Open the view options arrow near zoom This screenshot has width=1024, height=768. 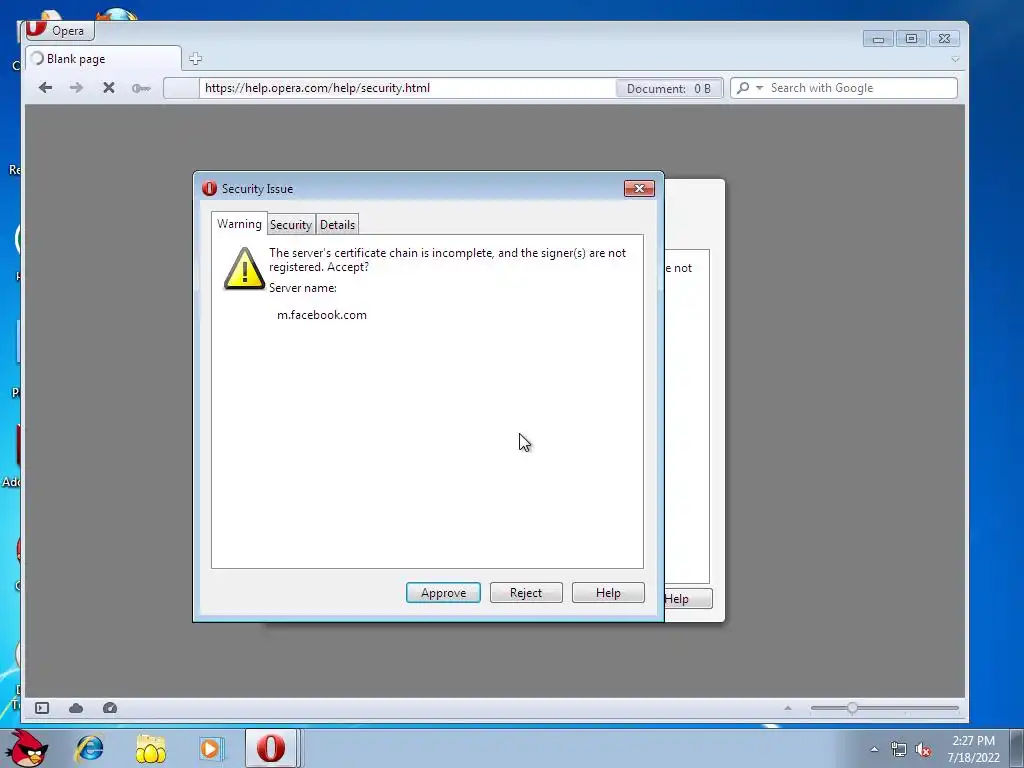[x=788, y=708]
